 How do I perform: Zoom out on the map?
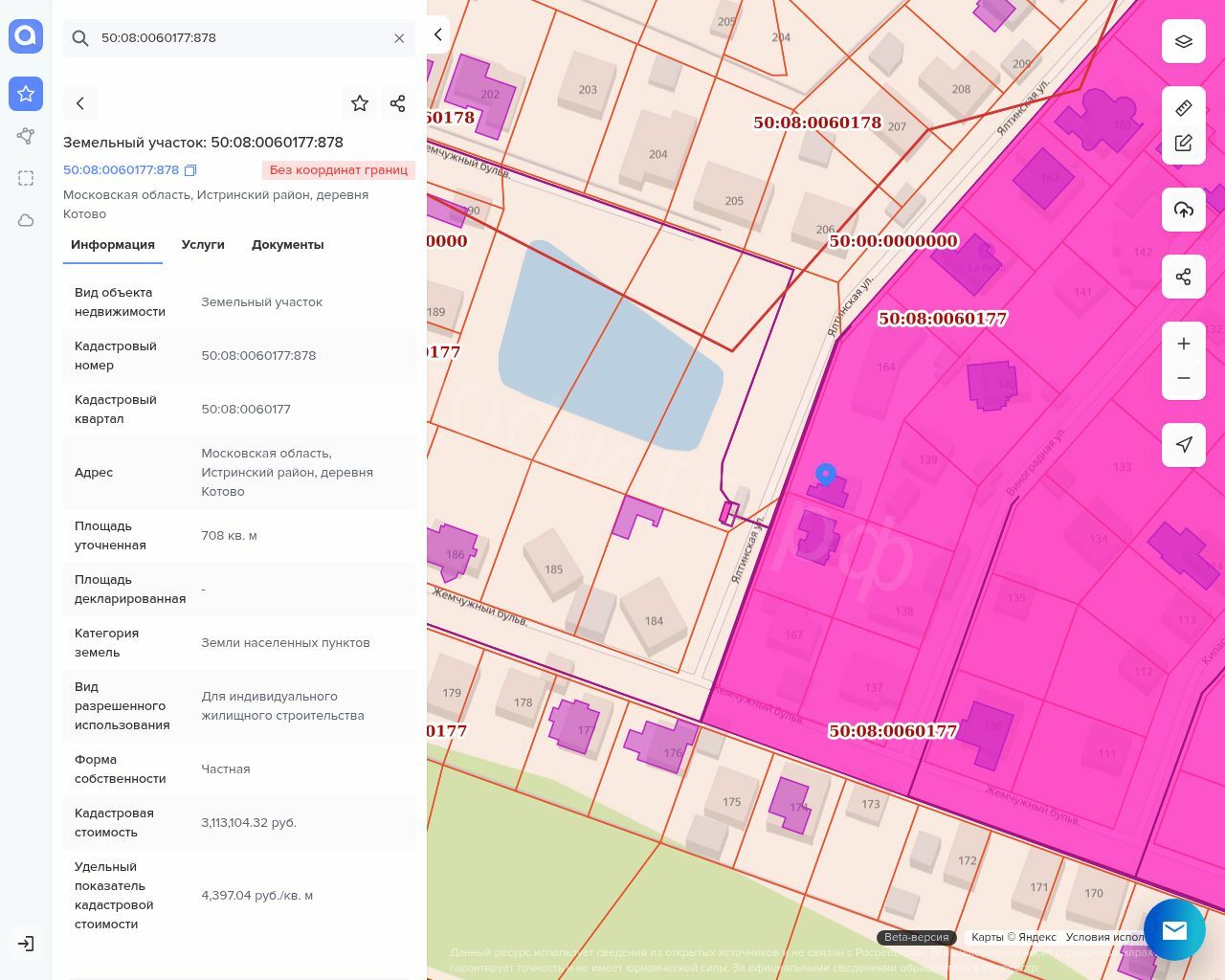(1183, 378)
